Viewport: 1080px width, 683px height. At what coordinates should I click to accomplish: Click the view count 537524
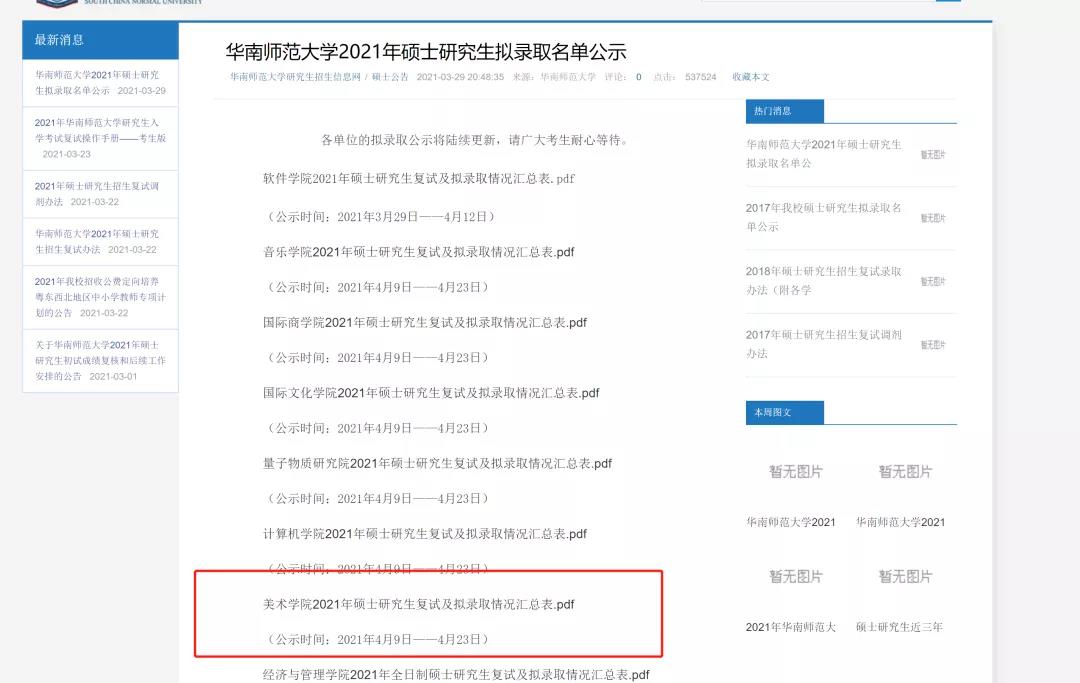(700, 77)
